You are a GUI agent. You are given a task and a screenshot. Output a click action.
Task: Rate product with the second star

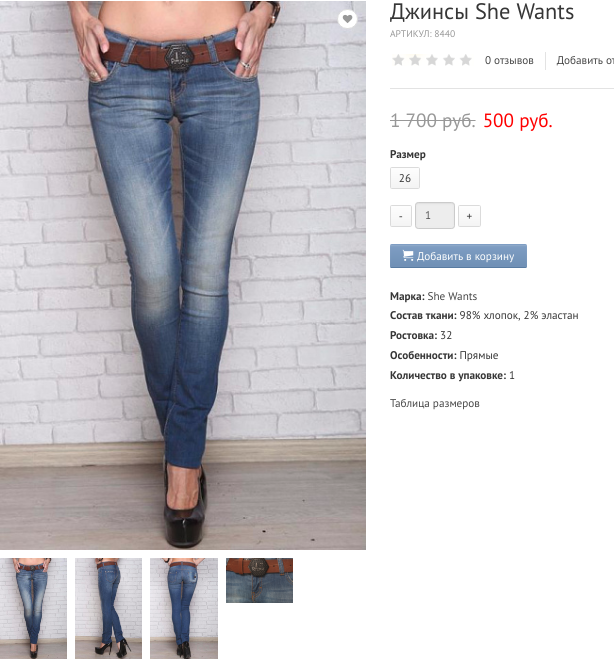415,60
